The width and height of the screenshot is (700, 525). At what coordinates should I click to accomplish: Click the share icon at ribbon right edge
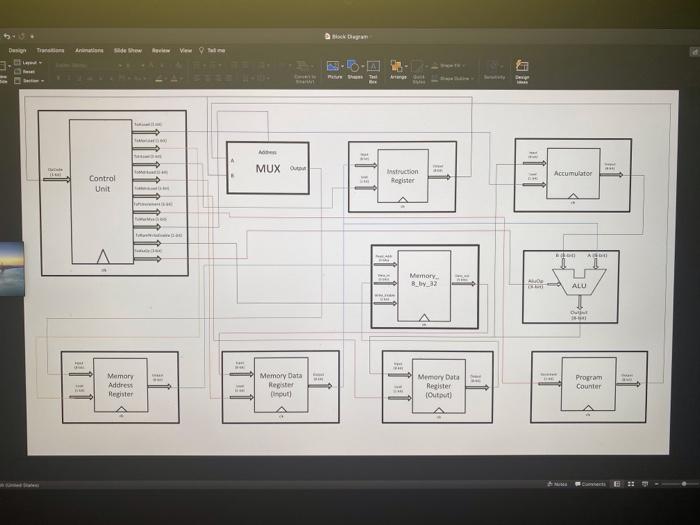(695, 51)
